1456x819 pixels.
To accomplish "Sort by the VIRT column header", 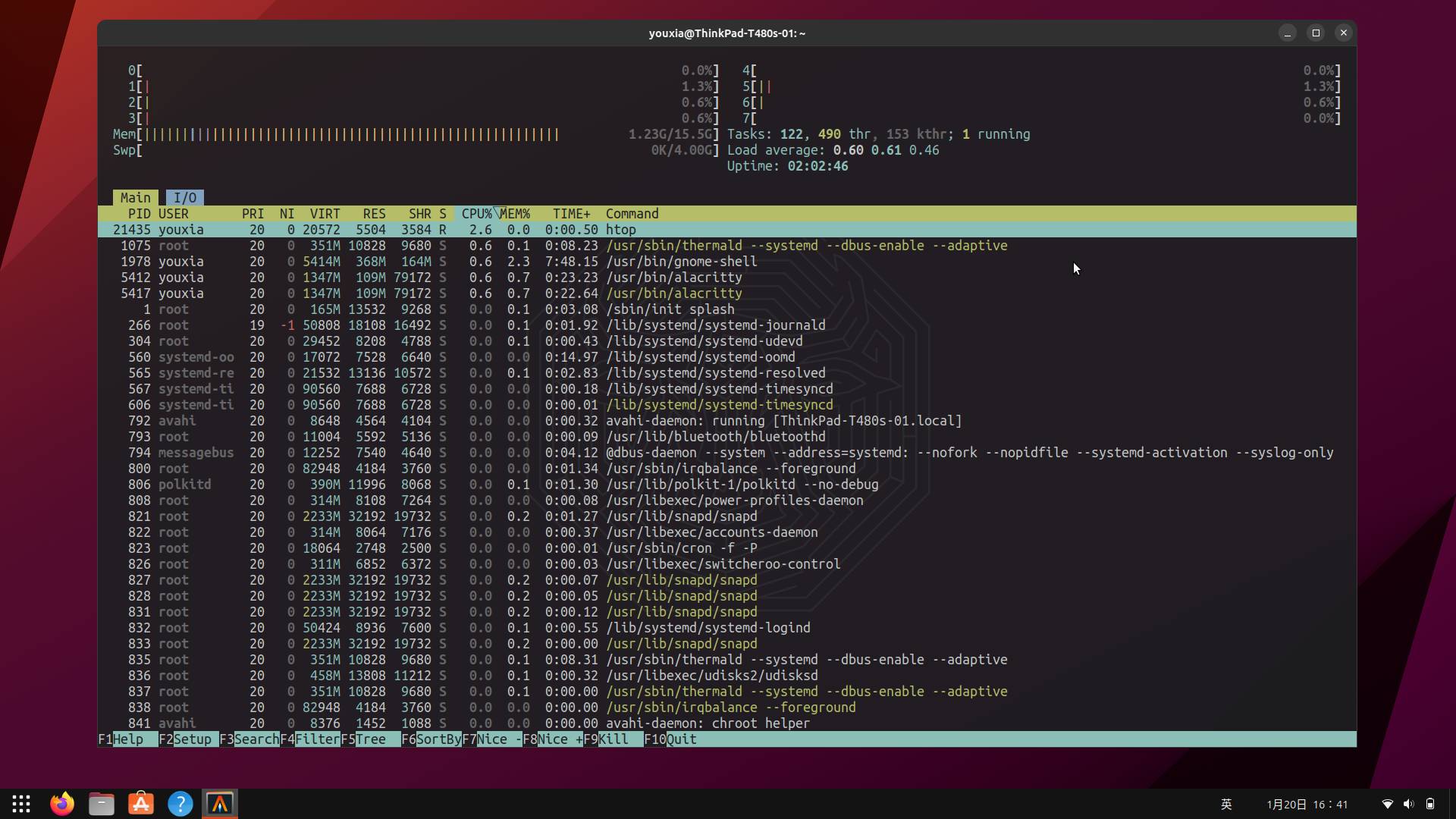I will click(x=325, y=214).
